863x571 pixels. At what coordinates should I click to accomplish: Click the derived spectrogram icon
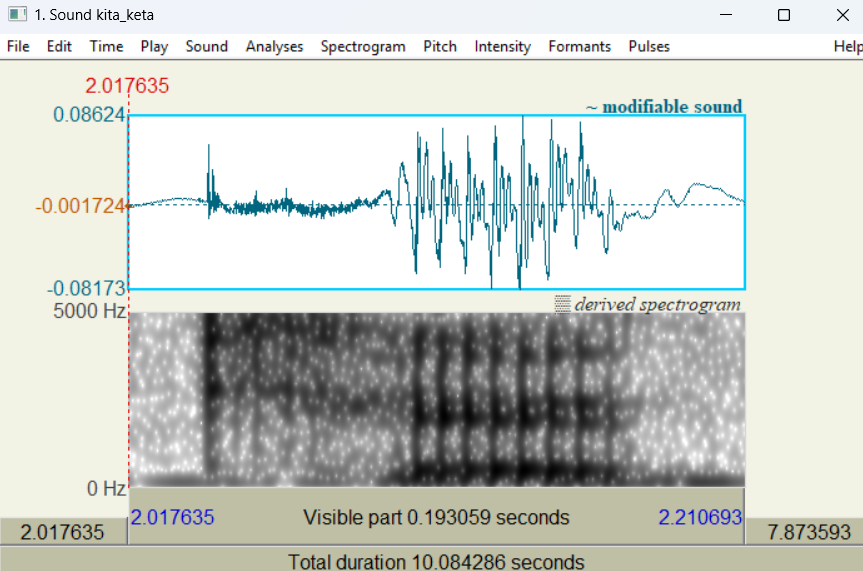pos(562,304)
